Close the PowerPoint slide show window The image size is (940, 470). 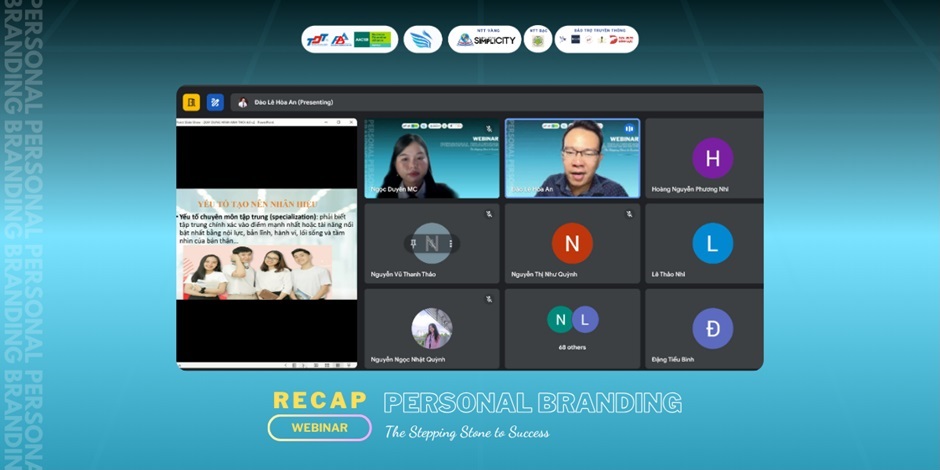click(351, 122)
